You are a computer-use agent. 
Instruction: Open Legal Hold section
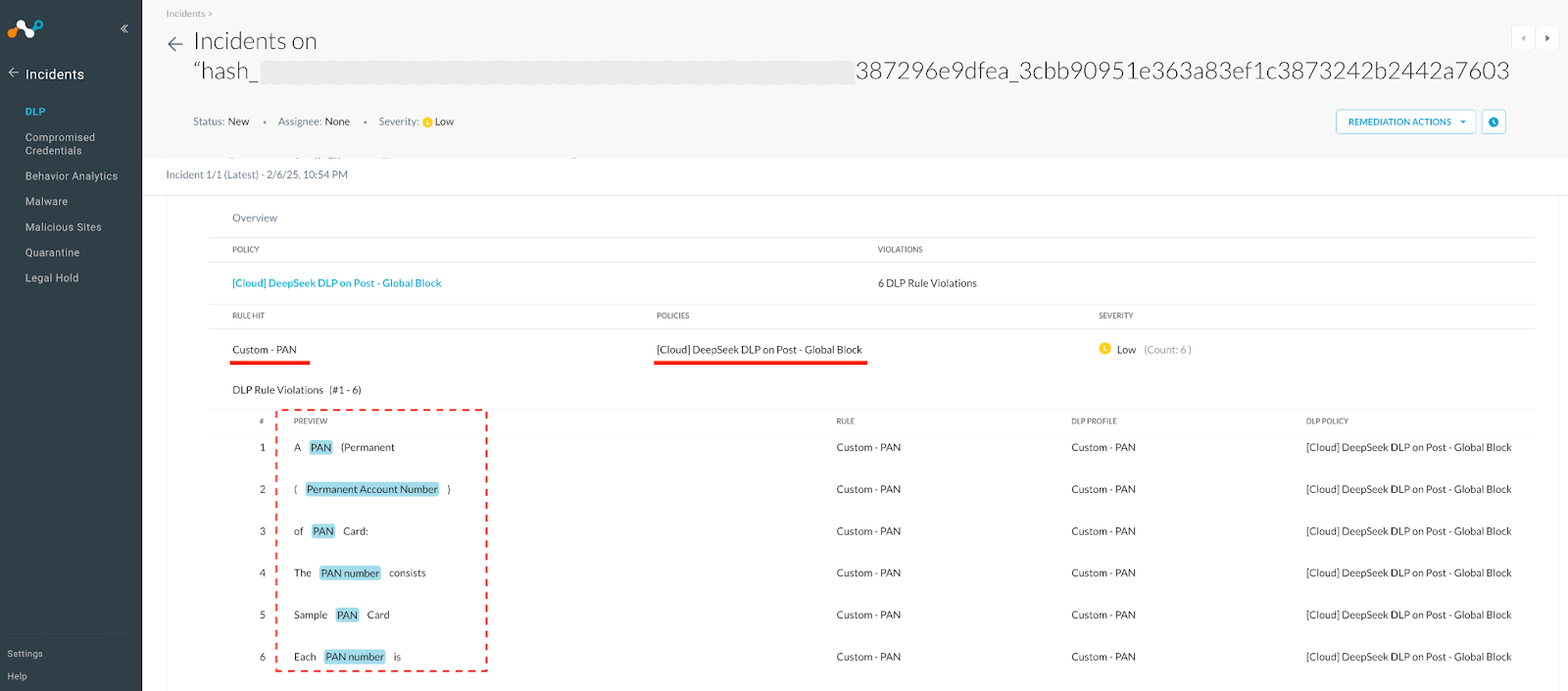pyautogui.click(x=52, y=278)
